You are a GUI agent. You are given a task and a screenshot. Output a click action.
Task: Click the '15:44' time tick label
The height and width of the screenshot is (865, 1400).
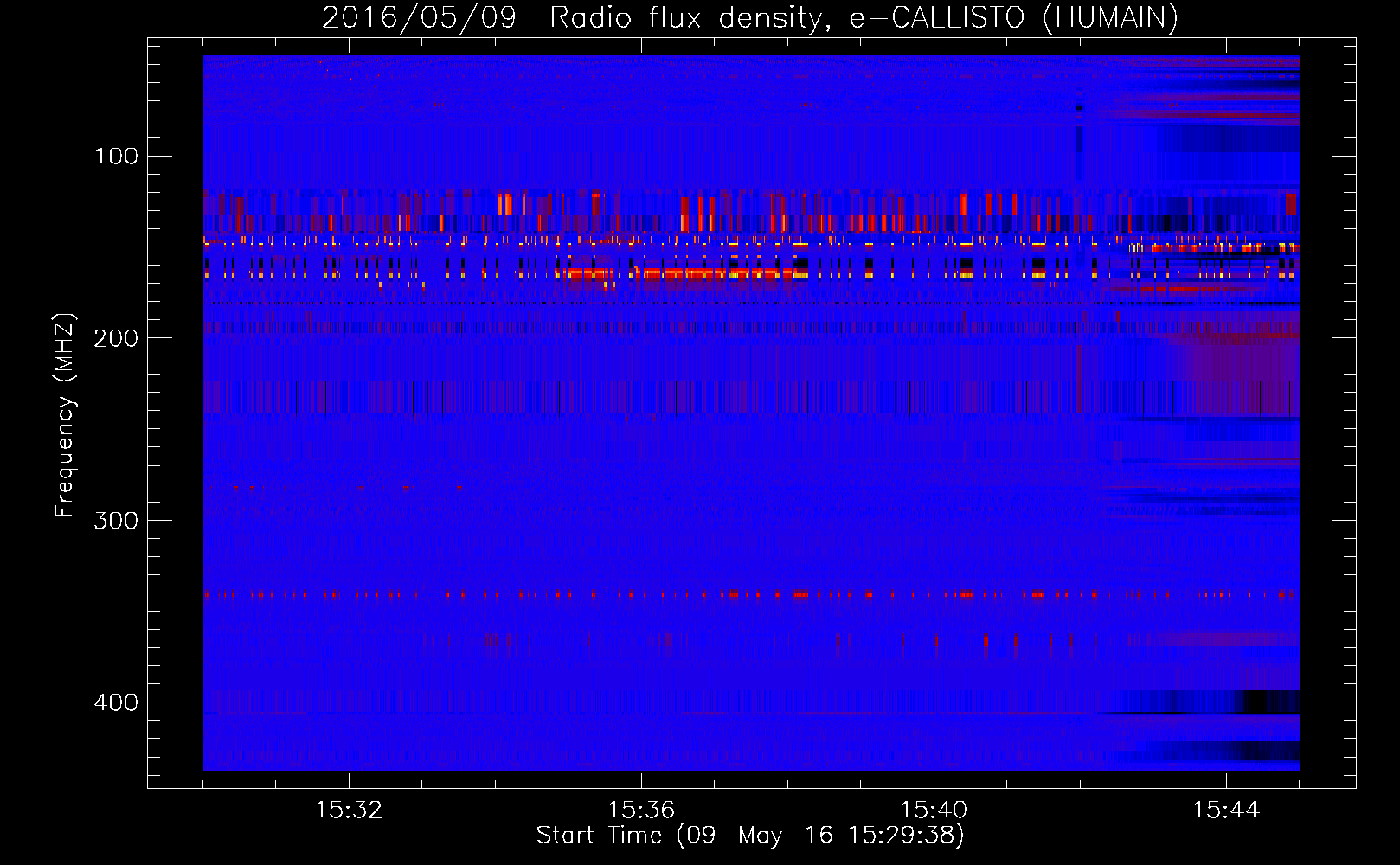tap(1226, 811)
